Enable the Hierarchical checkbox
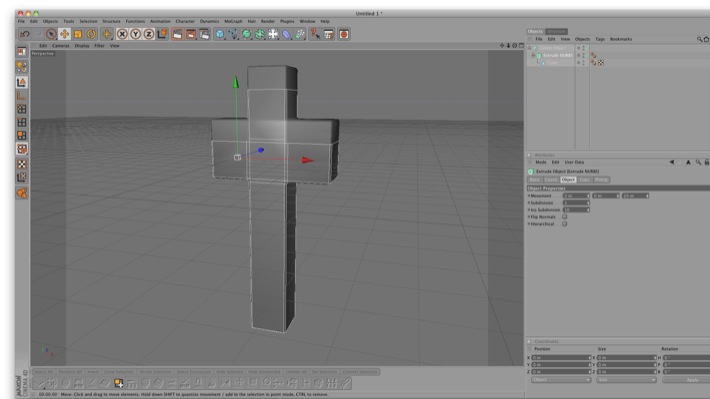The image size is (710, 399). pyautogui.click(x=565, y=224)
